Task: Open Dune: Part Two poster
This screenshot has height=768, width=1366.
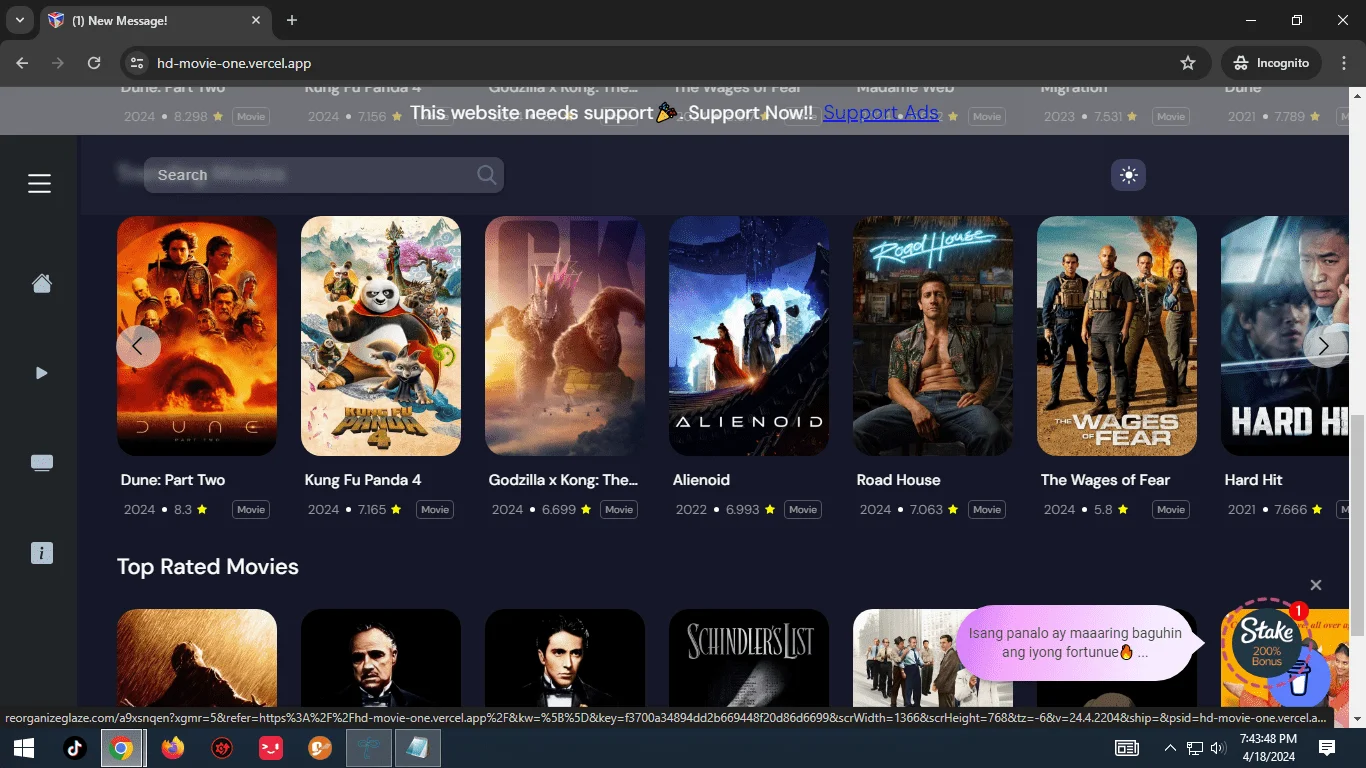Action: [197, 336]
